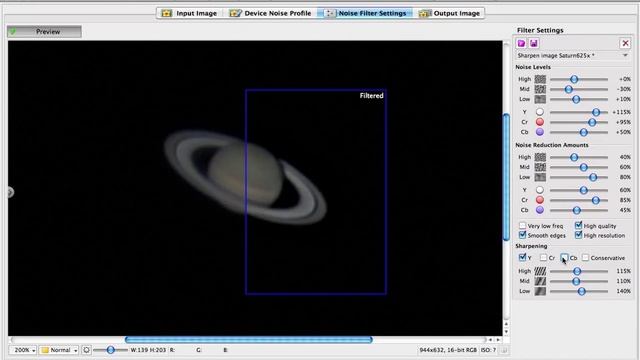The image size is (640, 360).
Task: Click the white Y circle under Noise Reduction Amounts
Action: tap(540, 190)
